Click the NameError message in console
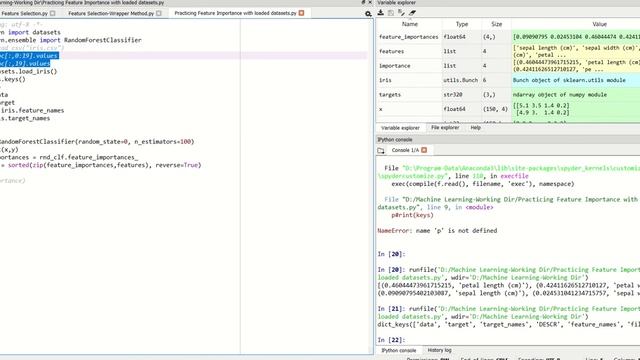640x360 pixels. (x=437, y=231)
